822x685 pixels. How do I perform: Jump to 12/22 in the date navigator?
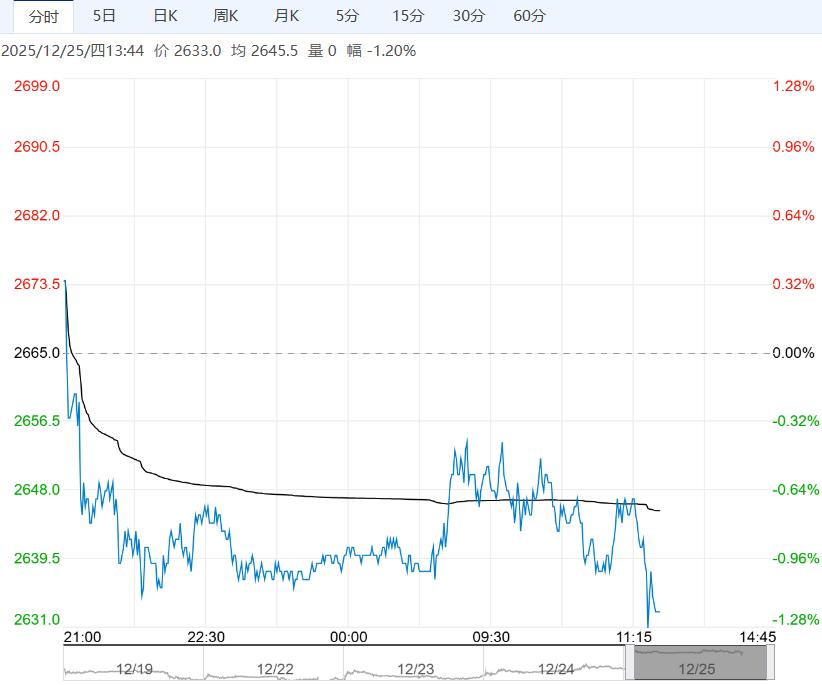274,668
